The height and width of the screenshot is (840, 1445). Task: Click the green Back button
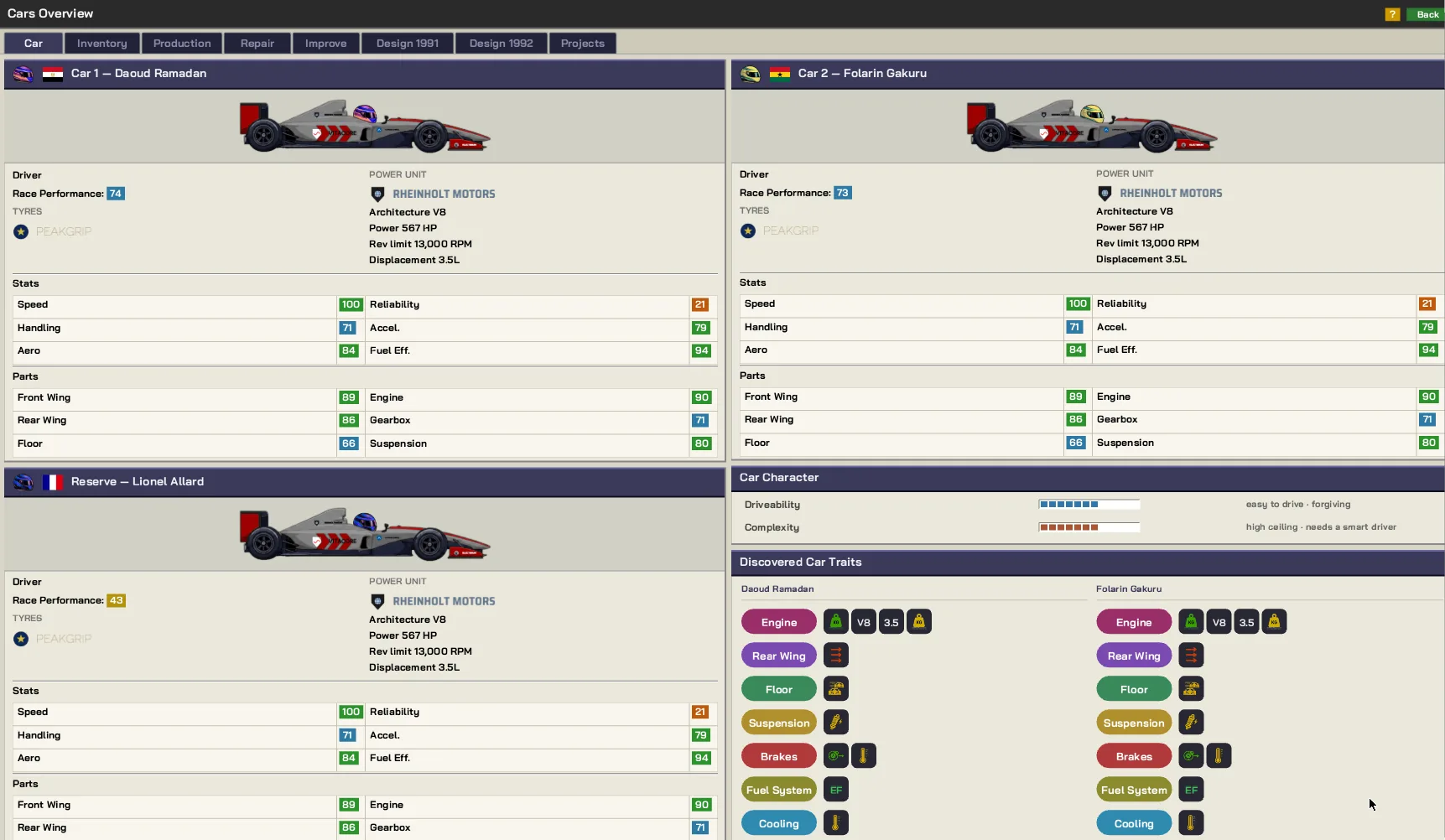click(1425, 14)
